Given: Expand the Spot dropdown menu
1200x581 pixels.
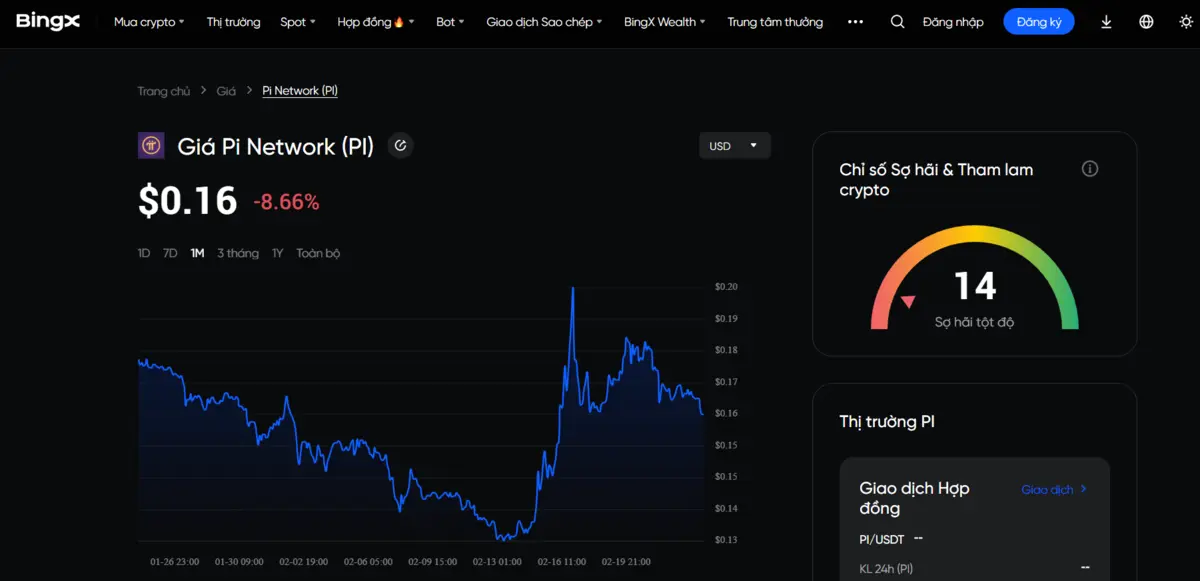Looking at the screenshot, I should (x=297, y=22).
